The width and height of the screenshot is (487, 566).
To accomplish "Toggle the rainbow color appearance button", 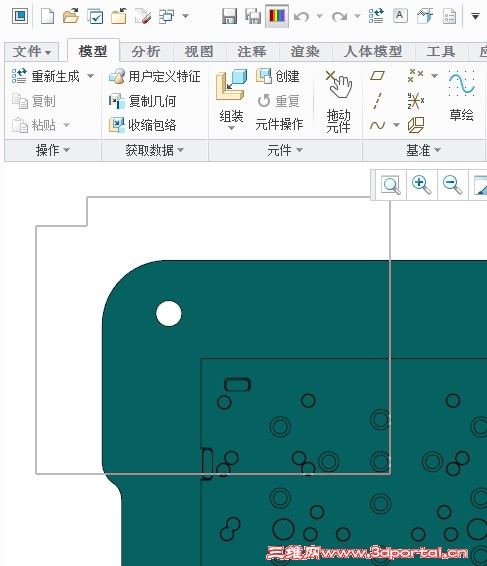I will tap(277, 16).
